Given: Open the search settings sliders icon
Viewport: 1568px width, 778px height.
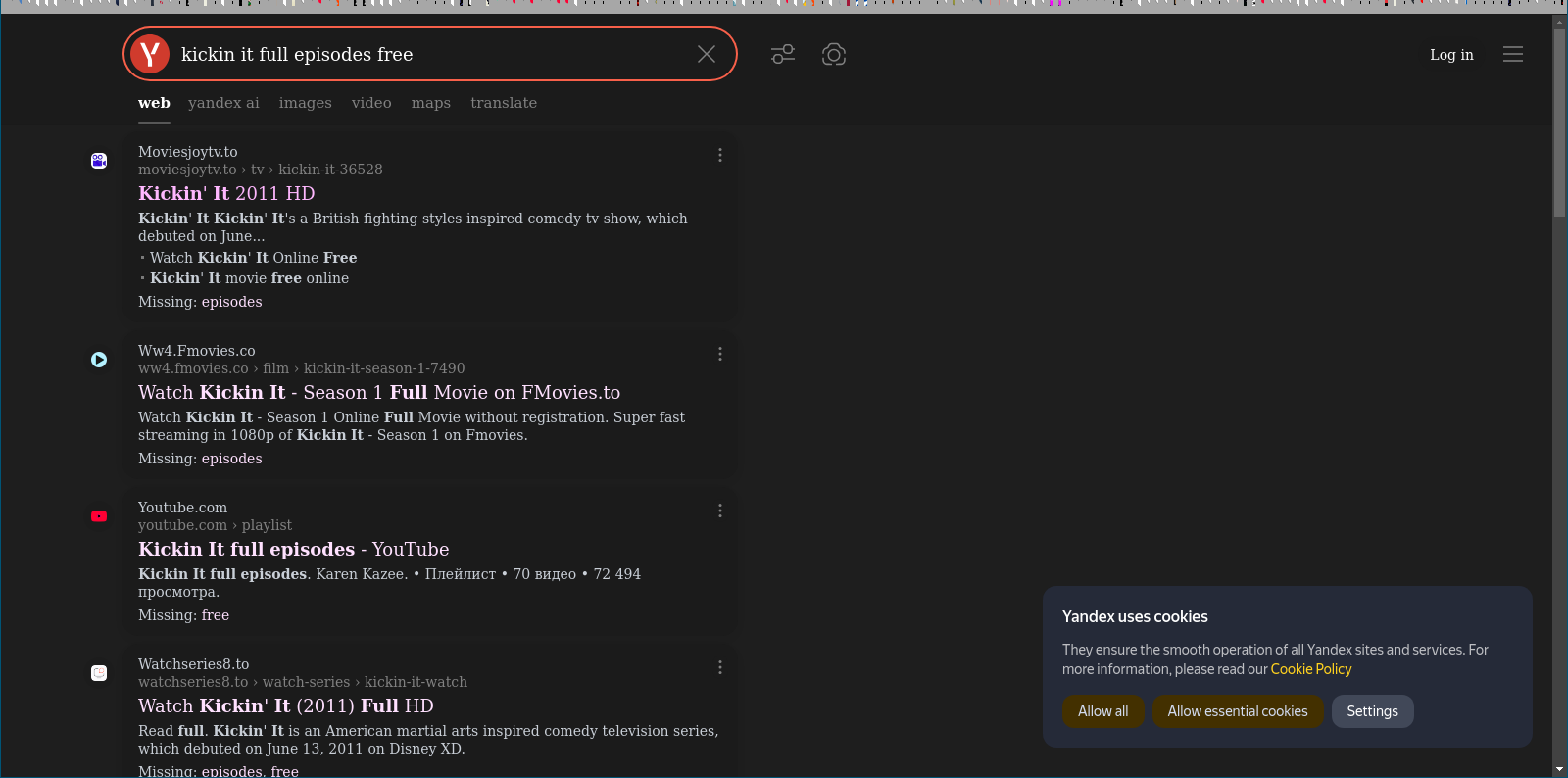Looking at the screenshot, I should coord(783,54).
